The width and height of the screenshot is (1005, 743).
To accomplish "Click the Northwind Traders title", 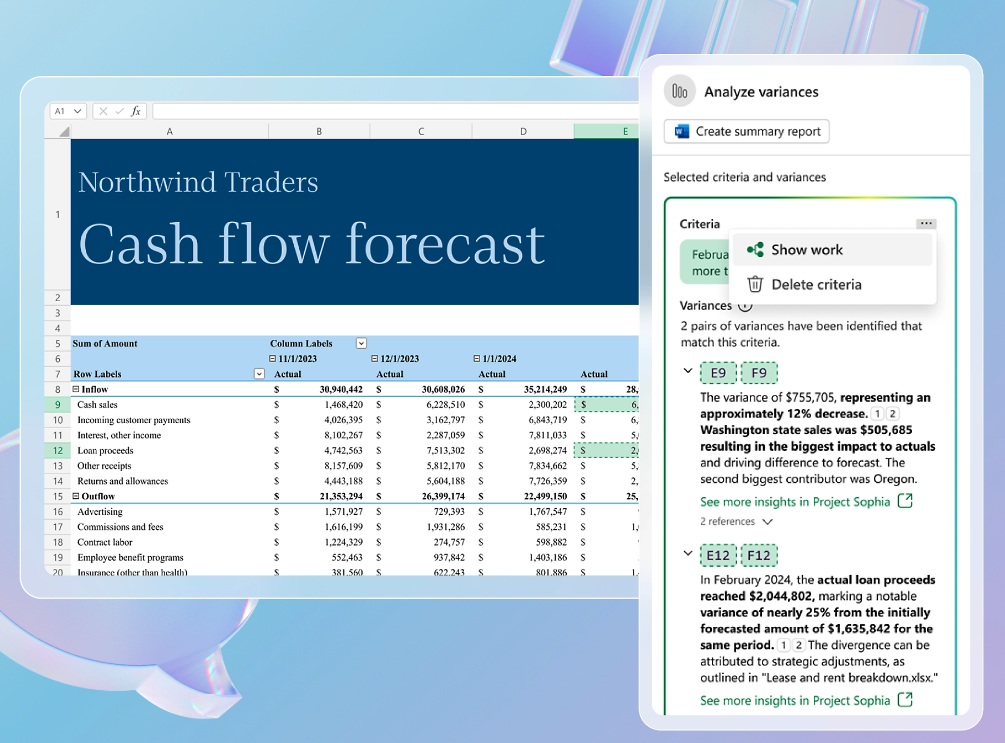I will pos(198,182).
